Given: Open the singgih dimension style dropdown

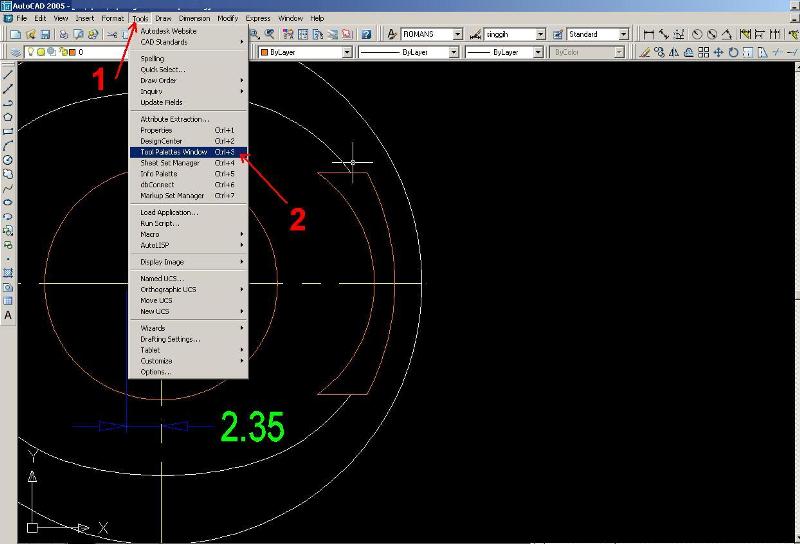Looking at the screenshot, I should (540, 34).
